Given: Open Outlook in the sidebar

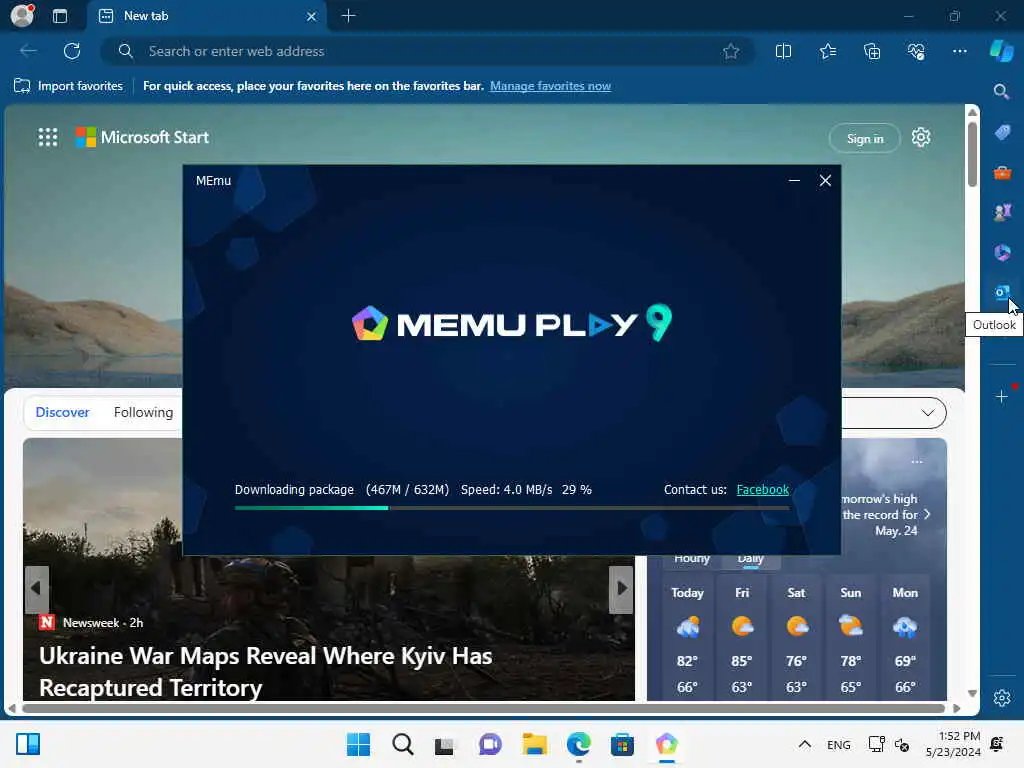Looking at the screenshot, I should point(1002,292).
